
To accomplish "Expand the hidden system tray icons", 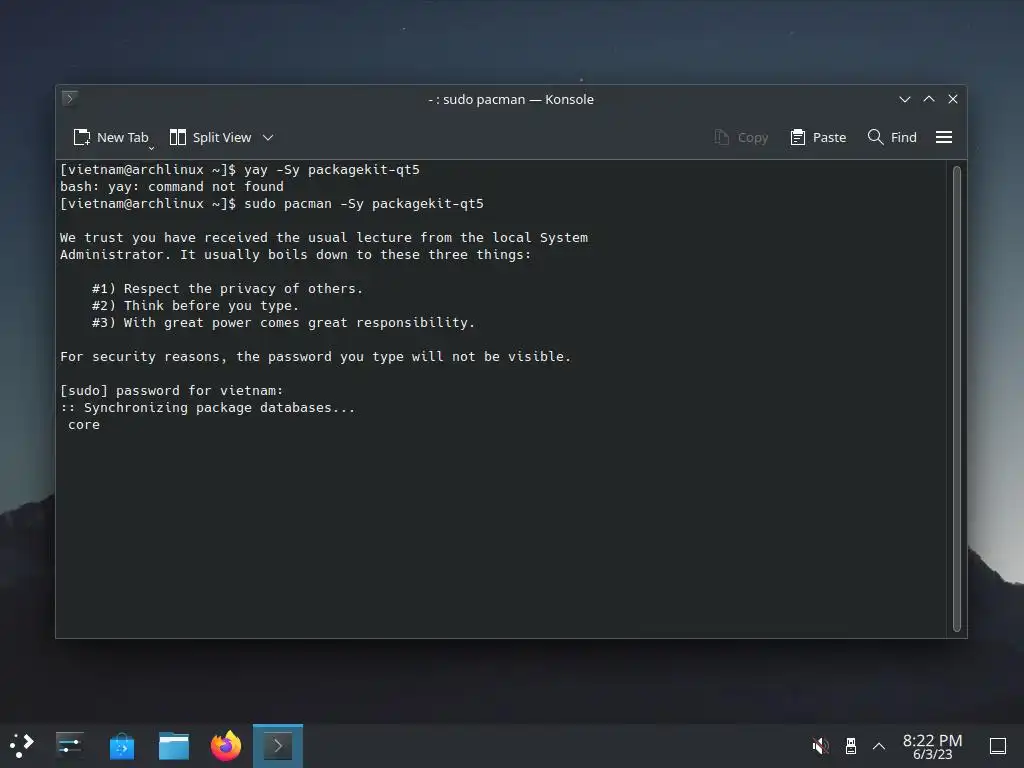I will click(879, 746).
